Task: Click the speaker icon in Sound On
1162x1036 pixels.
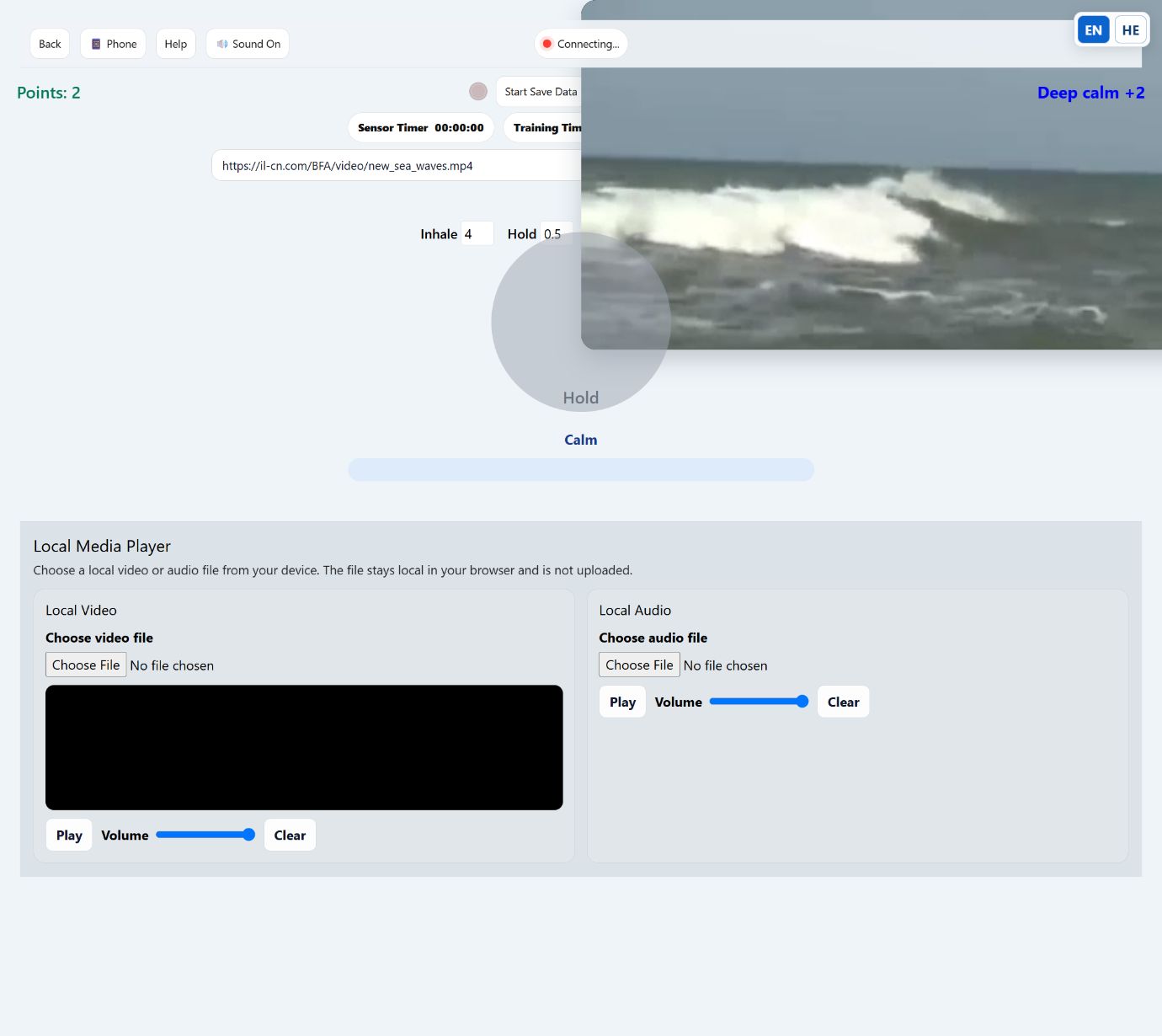Action: (222, 44)
